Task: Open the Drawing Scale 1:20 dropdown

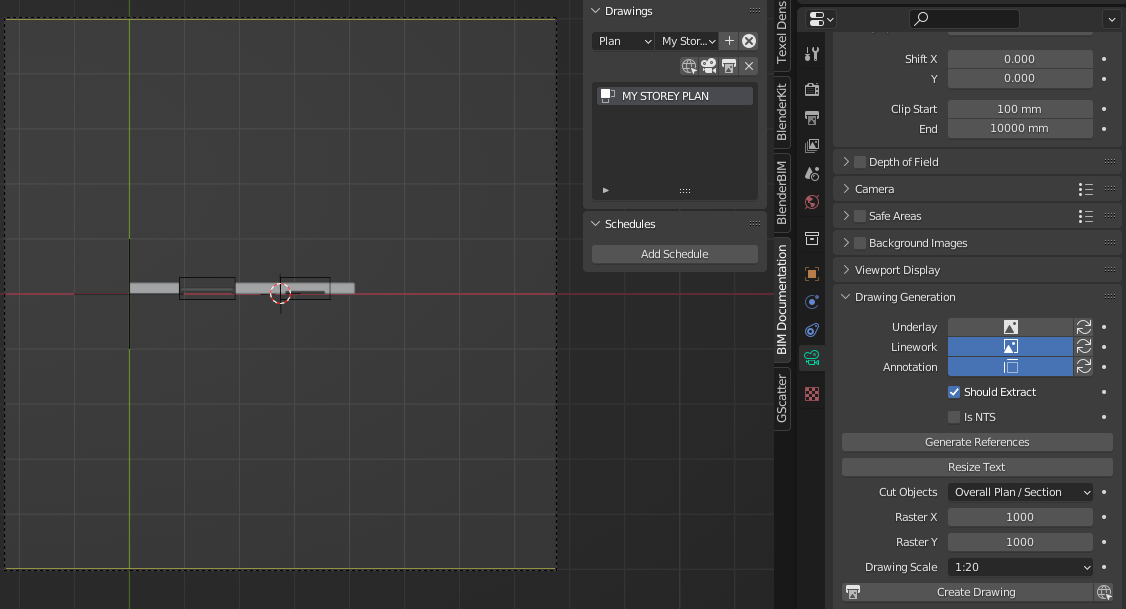Action: [x=1020, y=567]
